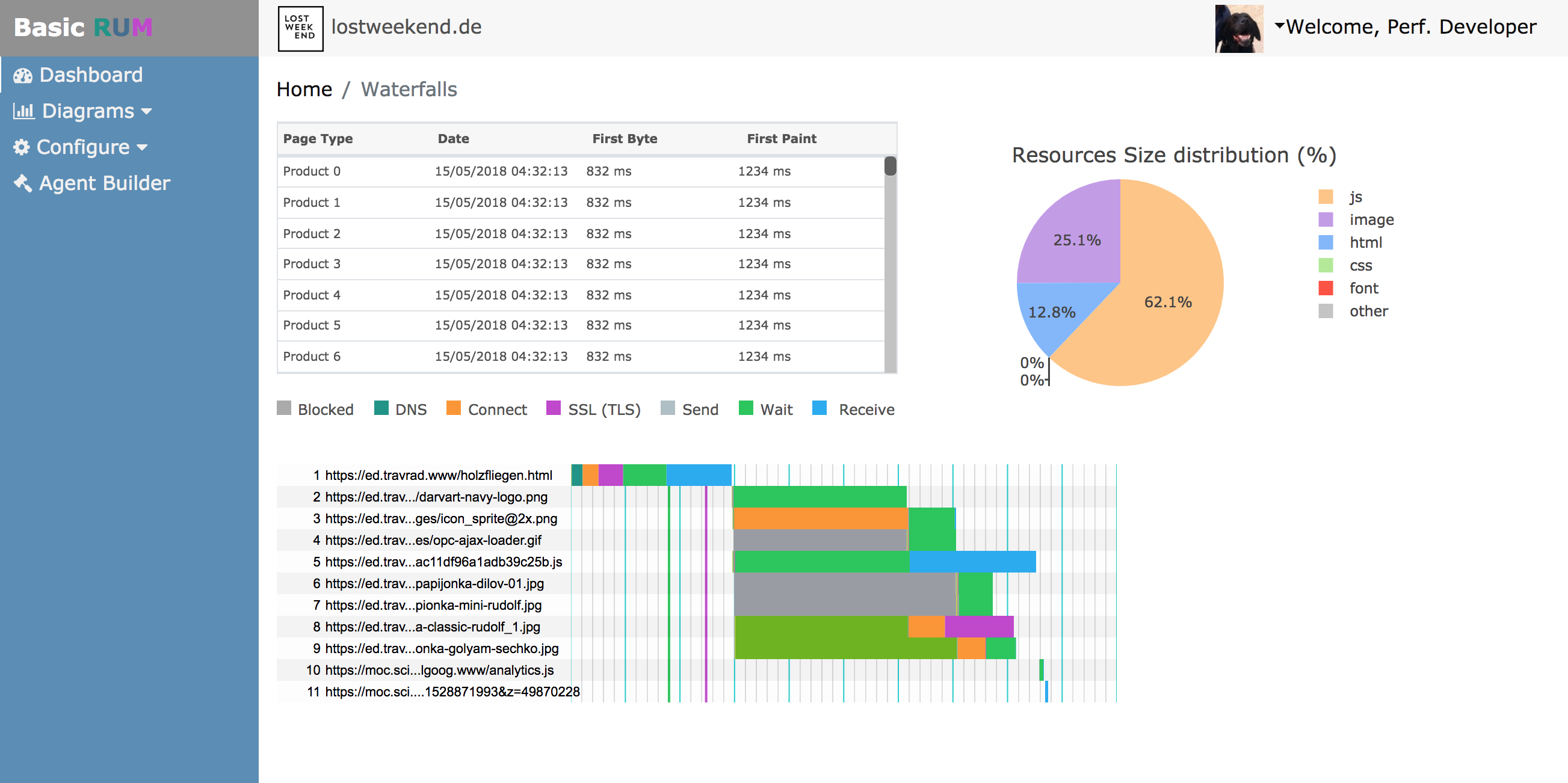Open the holzfliegen.html resource link

(438, 476)
